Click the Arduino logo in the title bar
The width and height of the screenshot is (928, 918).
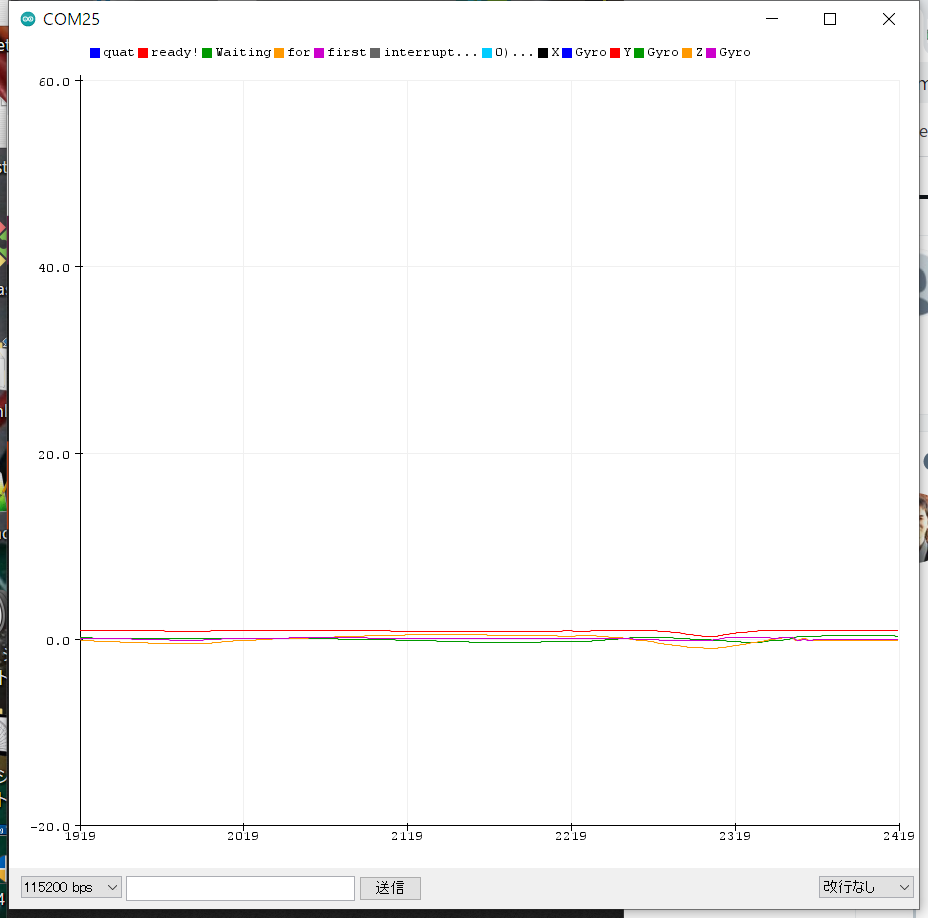pos(27,19)
